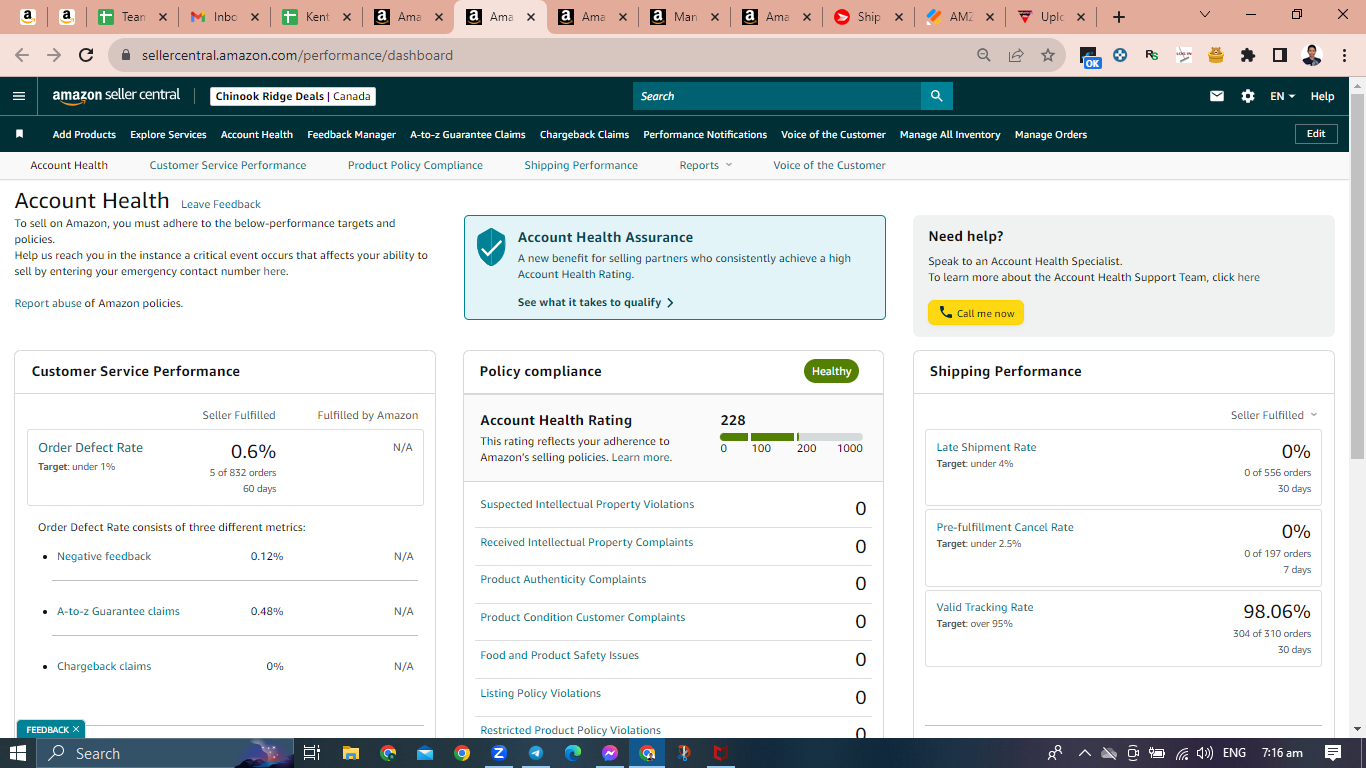1366x768 pixels.
Task: Open the Seller Fulfilled dropdown in Shipping Performance
Action: 1274,415
